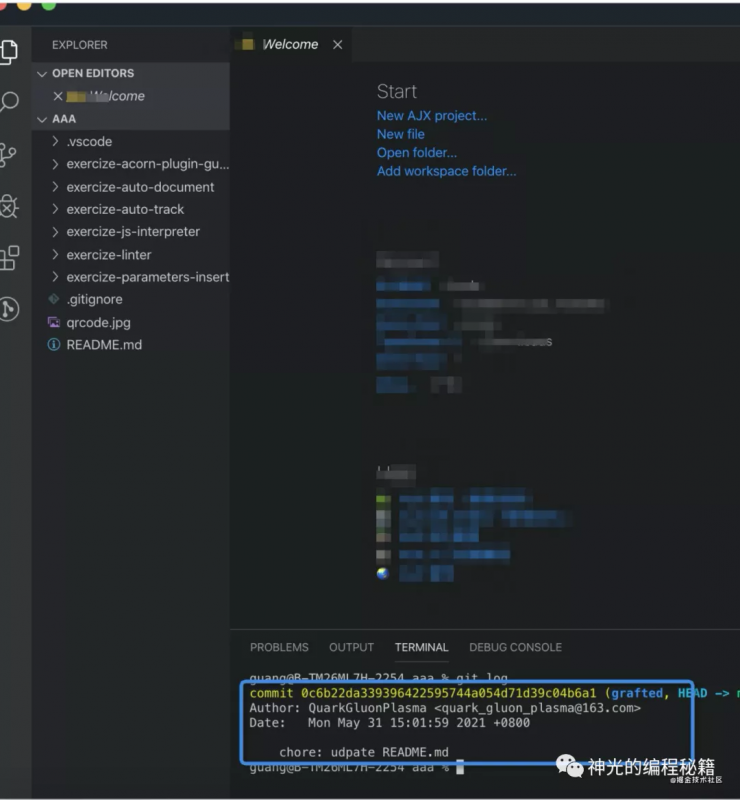
Task: Open the Extensions view
Action: 9,258
